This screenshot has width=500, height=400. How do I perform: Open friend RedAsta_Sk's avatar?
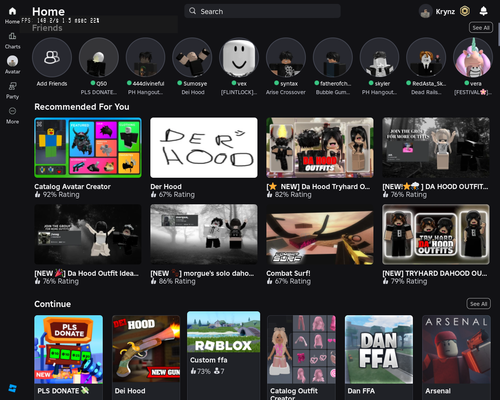(x=426, y=57)
